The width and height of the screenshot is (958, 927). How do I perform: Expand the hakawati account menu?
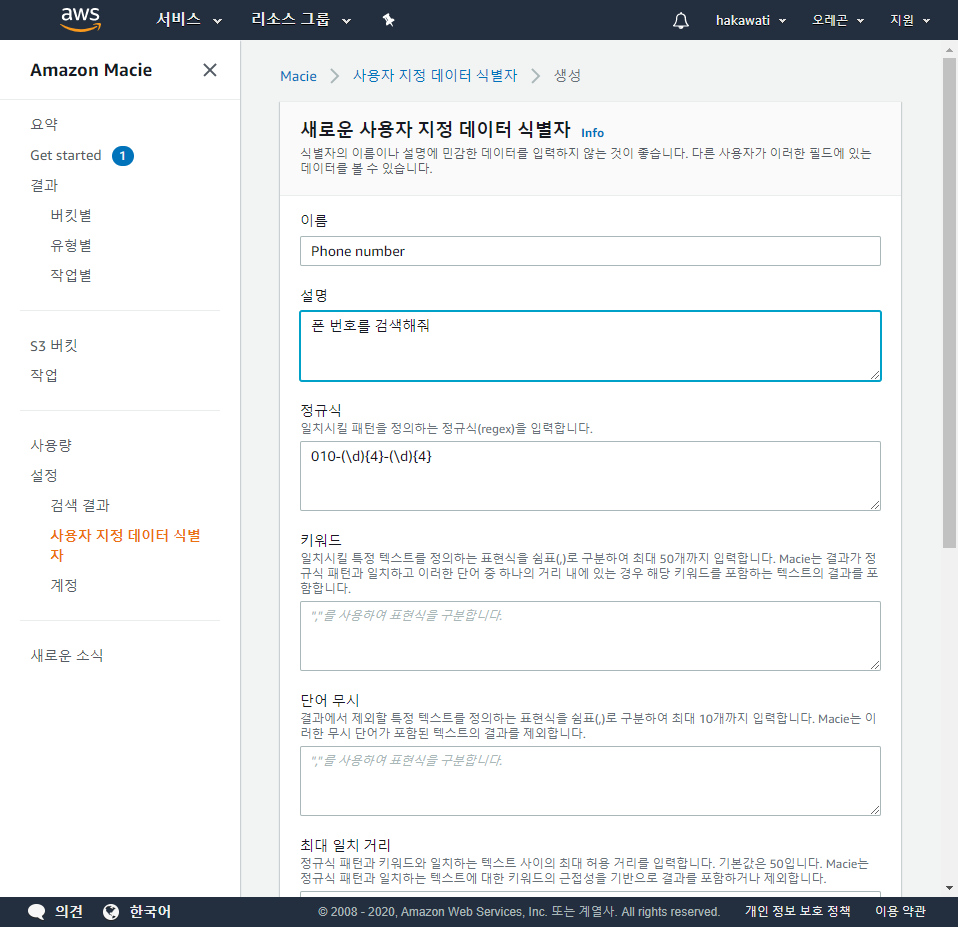pyautogui.click(x=751, y=20)
